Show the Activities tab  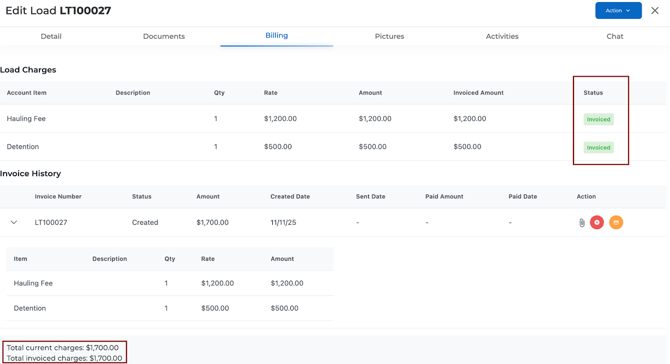point(502,36)
